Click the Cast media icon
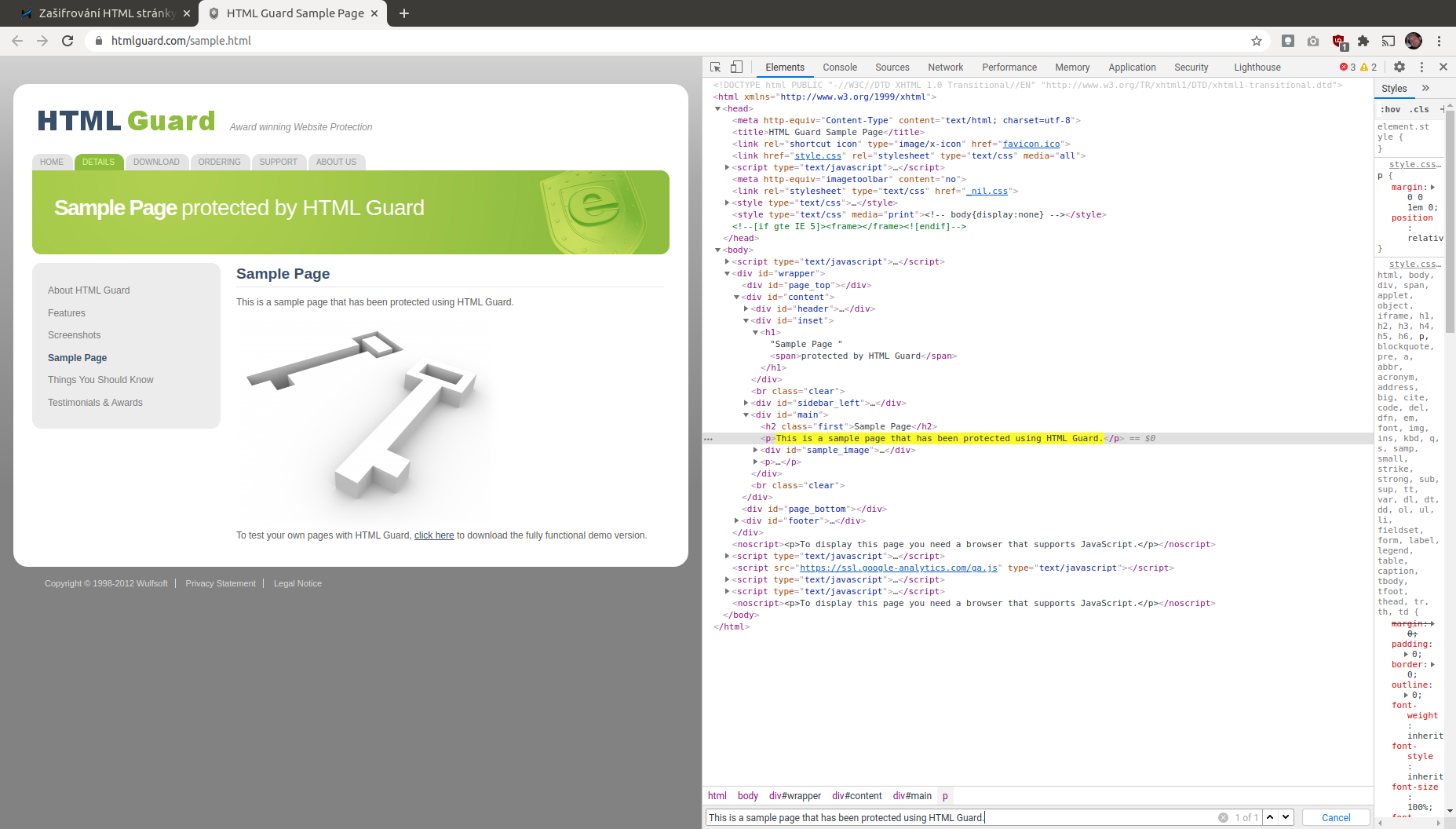The image size is (1456, 829). point(1388,41)
